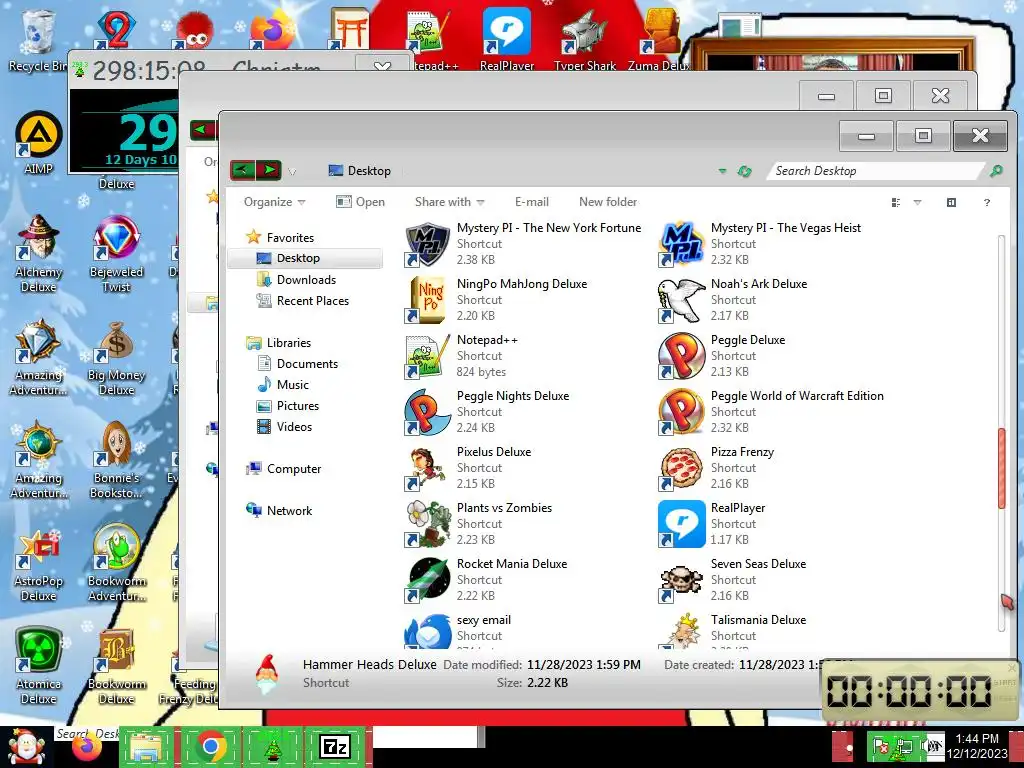Open Chrome from the taskbar

210,746
